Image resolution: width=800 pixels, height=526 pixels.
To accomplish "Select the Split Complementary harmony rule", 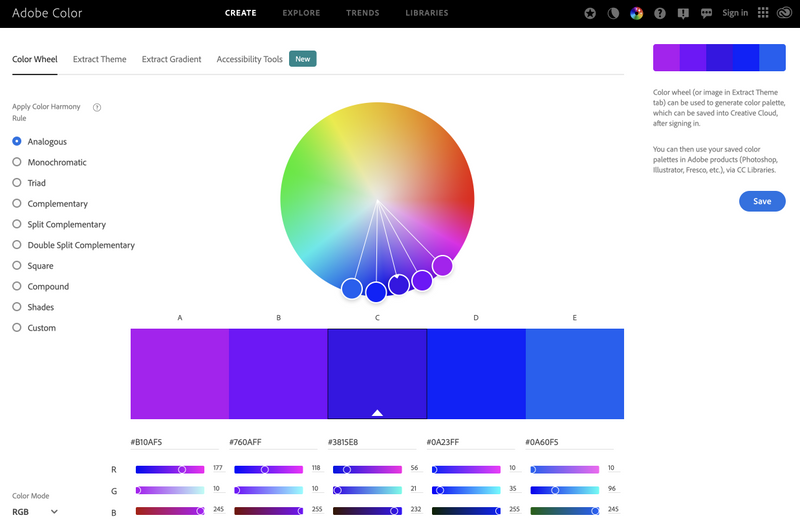I will [x=59, y=224].
